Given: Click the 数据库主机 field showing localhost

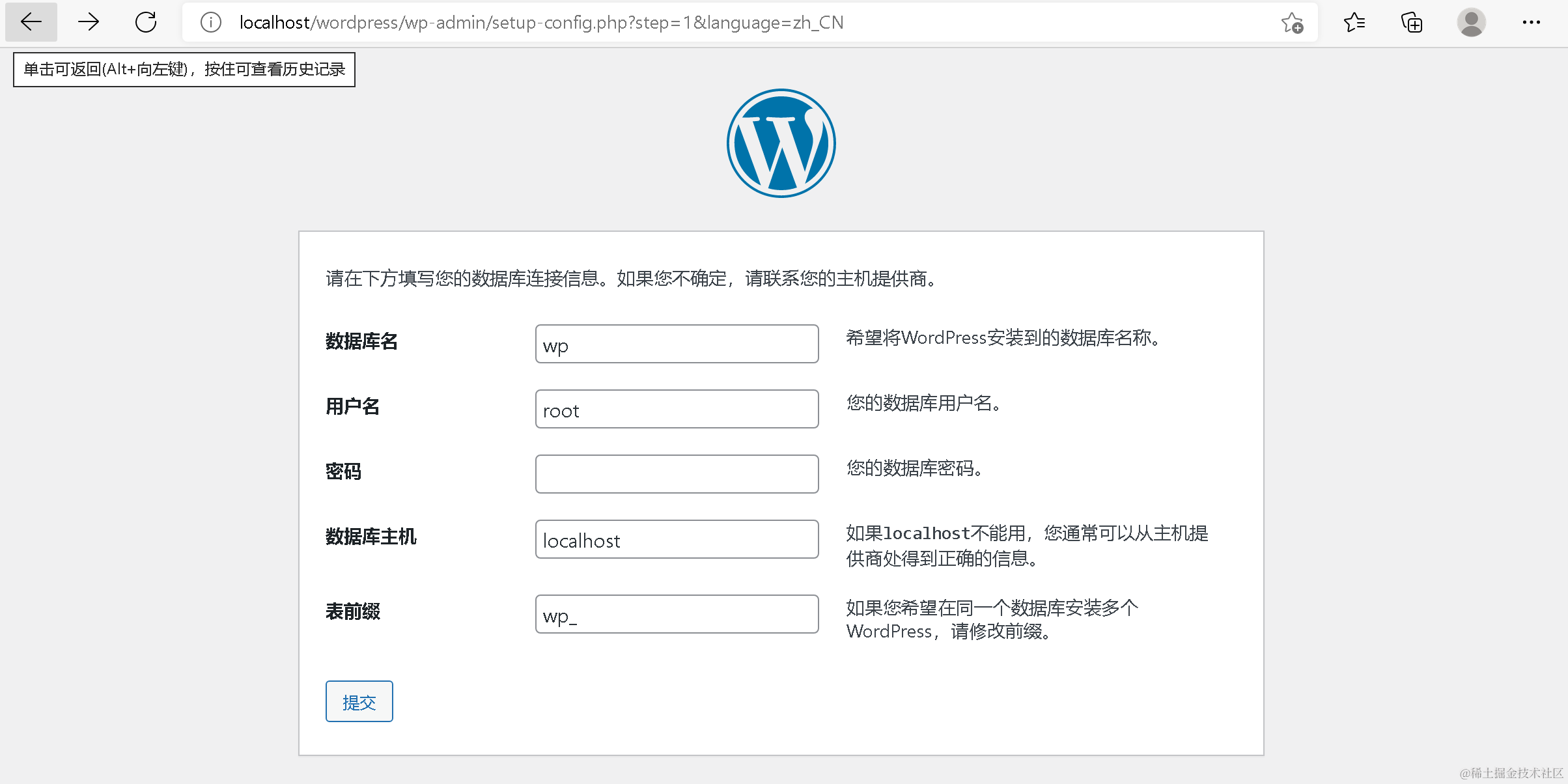Looking at the screenshot, I should [677, 539].
